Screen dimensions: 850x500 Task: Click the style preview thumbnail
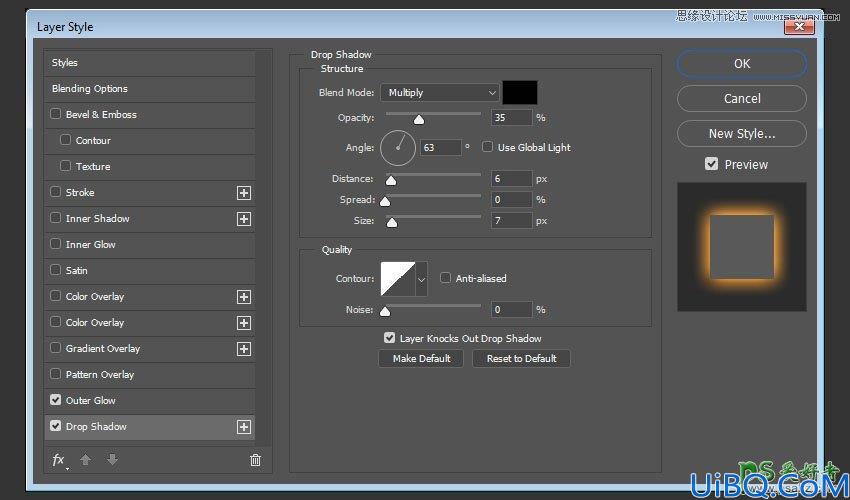coord(742,247)
